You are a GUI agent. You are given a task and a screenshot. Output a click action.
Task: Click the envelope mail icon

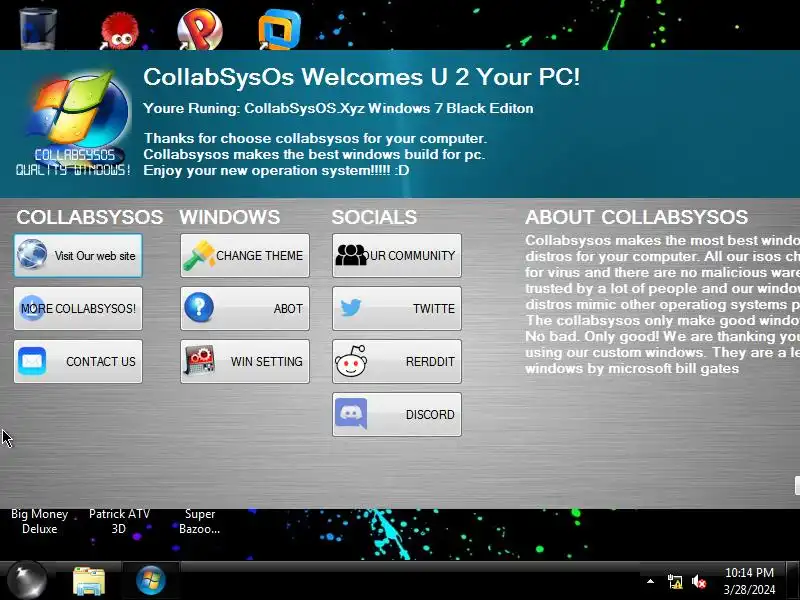(32, 361)
